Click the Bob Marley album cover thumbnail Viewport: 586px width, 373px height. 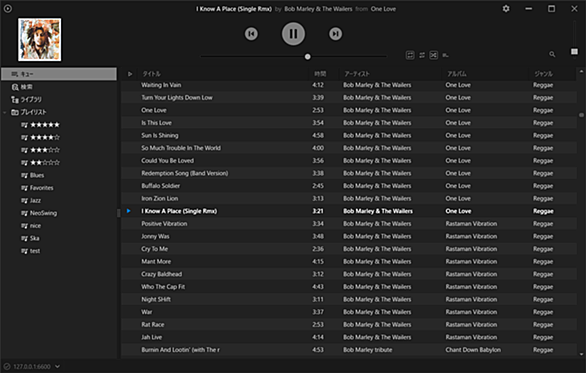click(x=40, y=40)
